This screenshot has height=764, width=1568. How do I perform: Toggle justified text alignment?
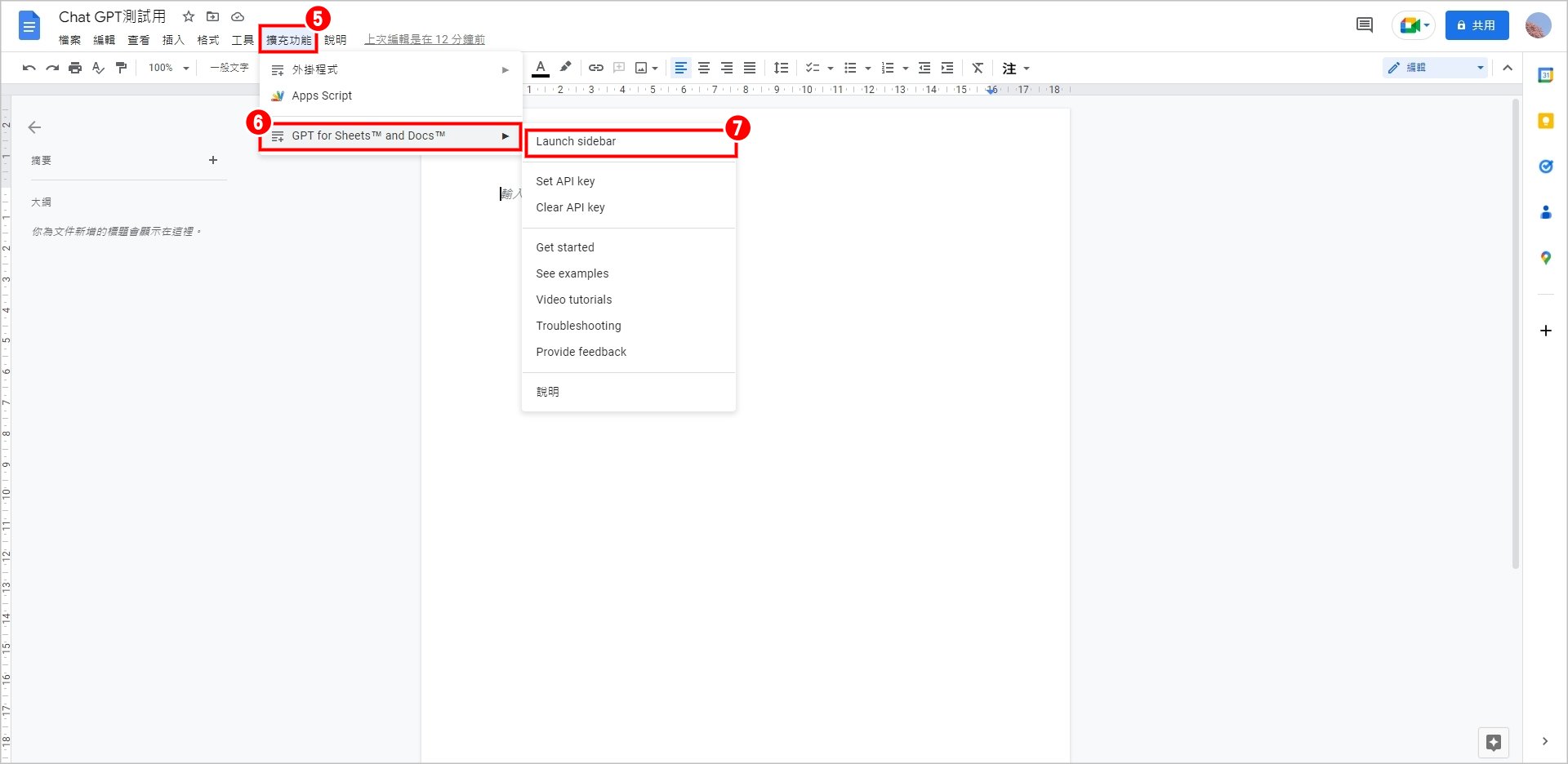750,68
